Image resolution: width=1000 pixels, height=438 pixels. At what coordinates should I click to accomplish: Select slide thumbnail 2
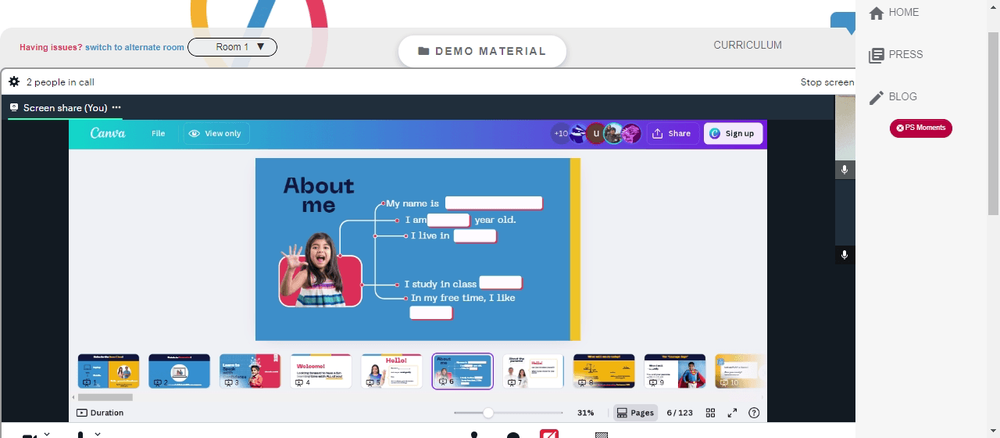(x=179, y=371)
